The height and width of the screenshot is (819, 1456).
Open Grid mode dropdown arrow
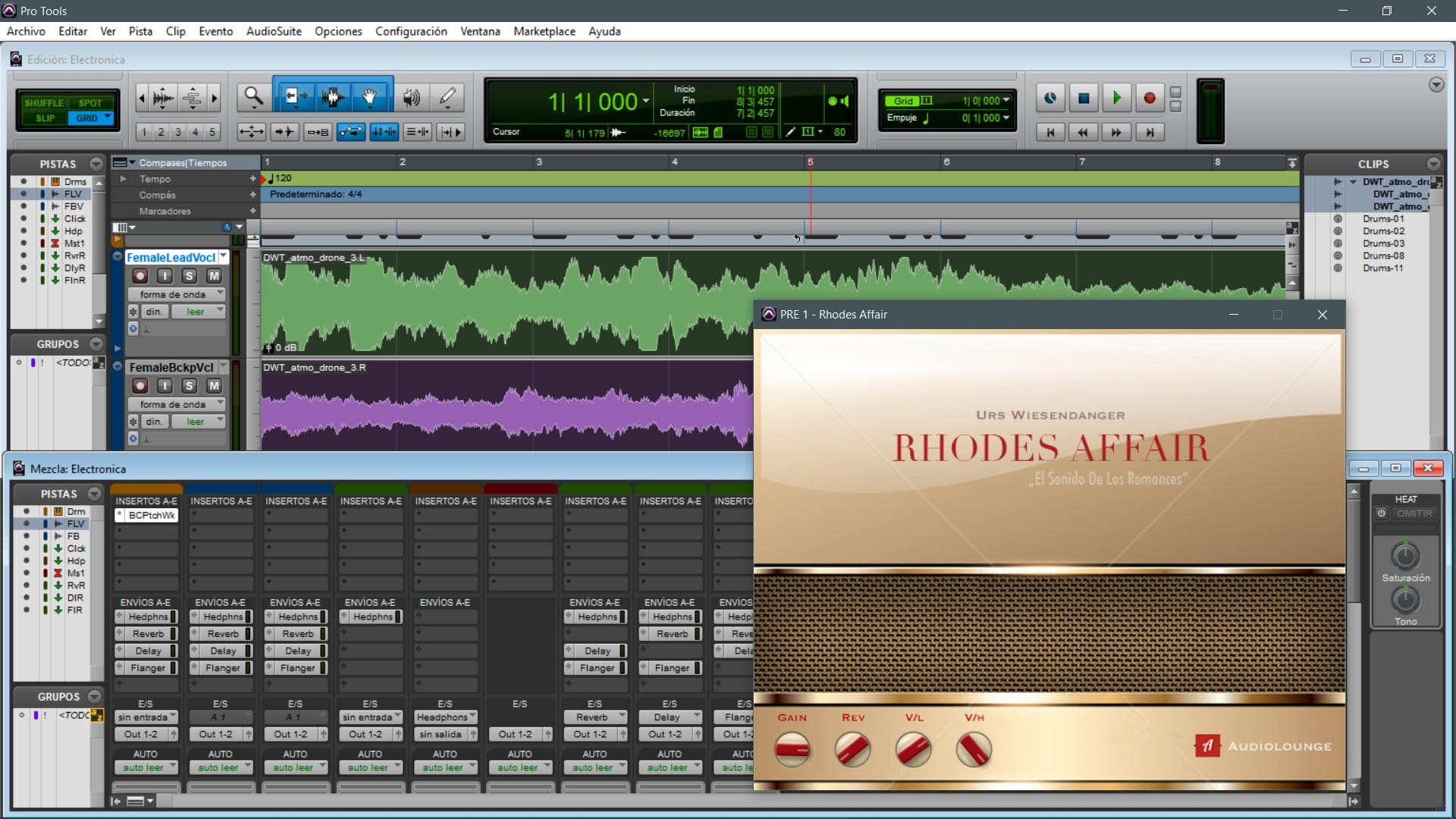(x=107, y=118)
